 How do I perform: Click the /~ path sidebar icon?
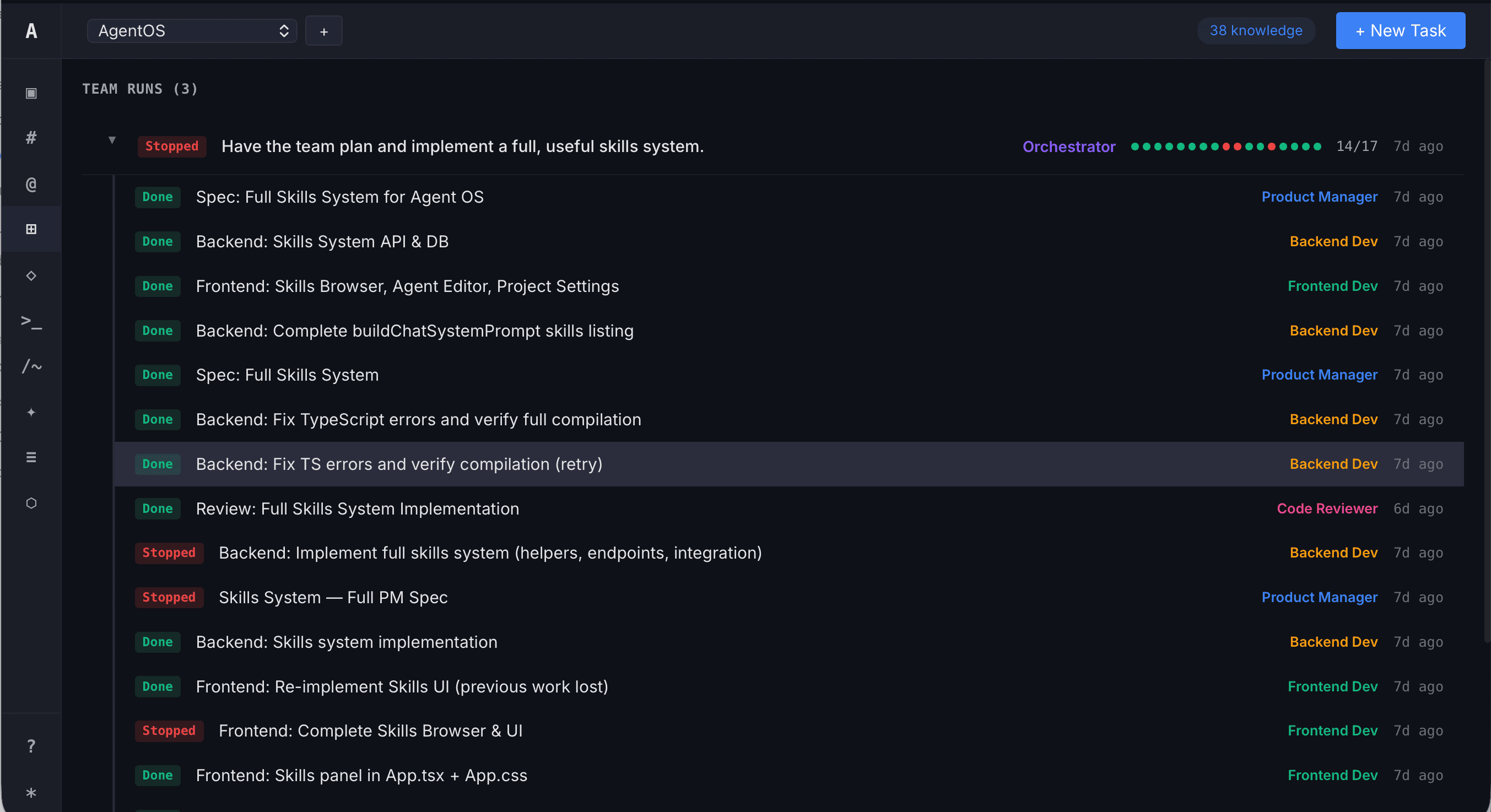point(31,366)
